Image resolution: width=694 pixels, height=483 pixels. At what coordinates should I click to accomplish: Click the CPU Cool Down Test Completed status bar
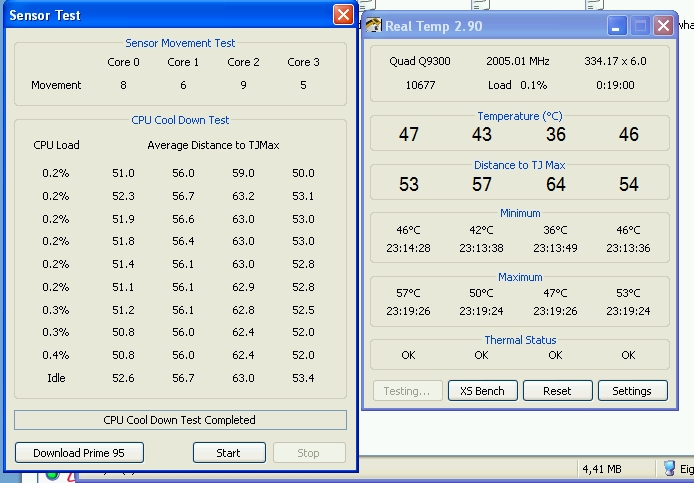point(180,420)
